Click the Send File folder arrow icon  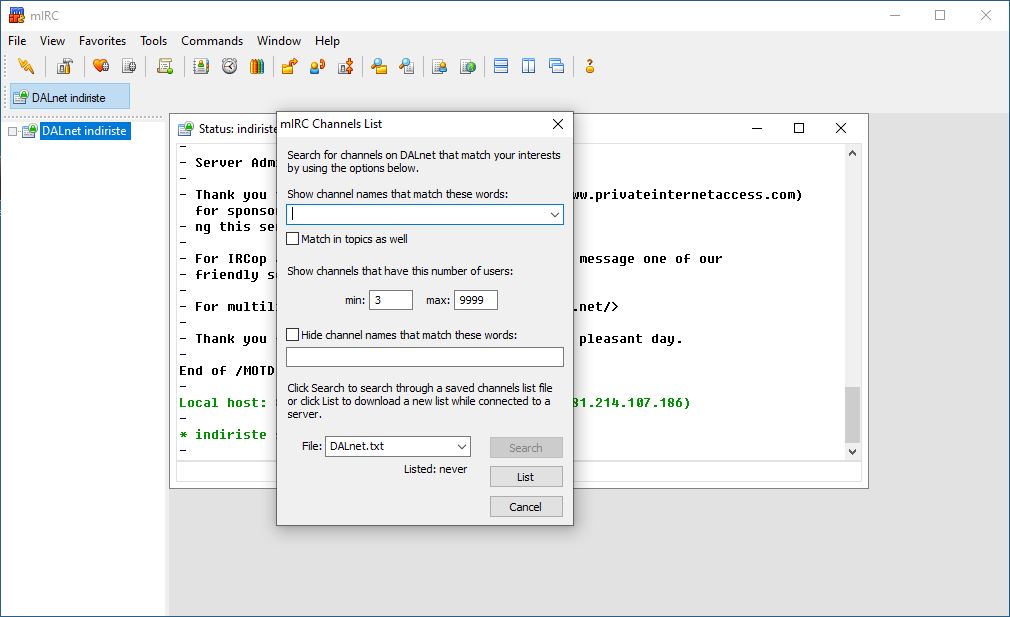289,66
